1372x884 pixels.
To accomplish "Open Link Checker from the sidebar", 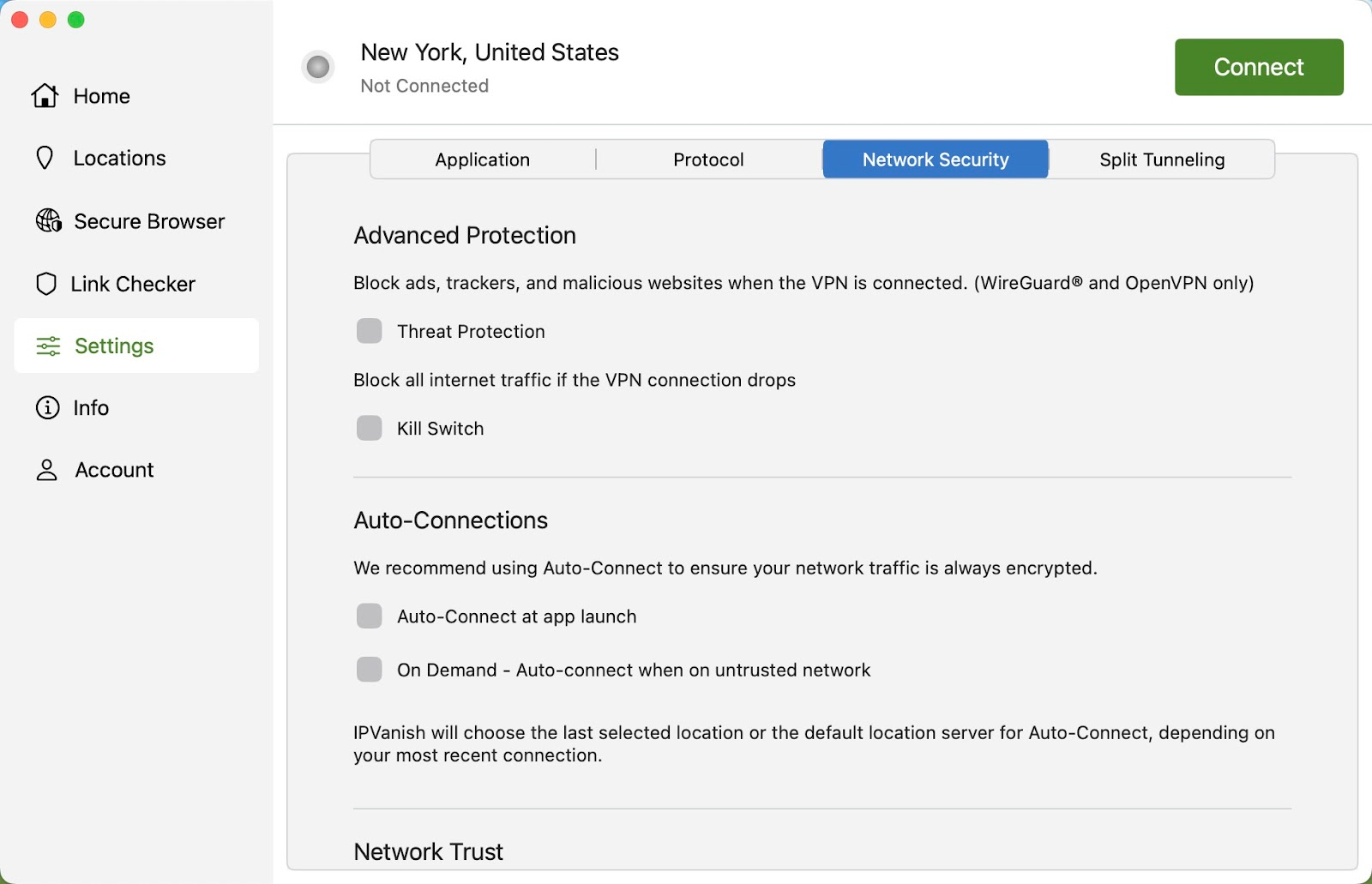I will click(136, 284).
